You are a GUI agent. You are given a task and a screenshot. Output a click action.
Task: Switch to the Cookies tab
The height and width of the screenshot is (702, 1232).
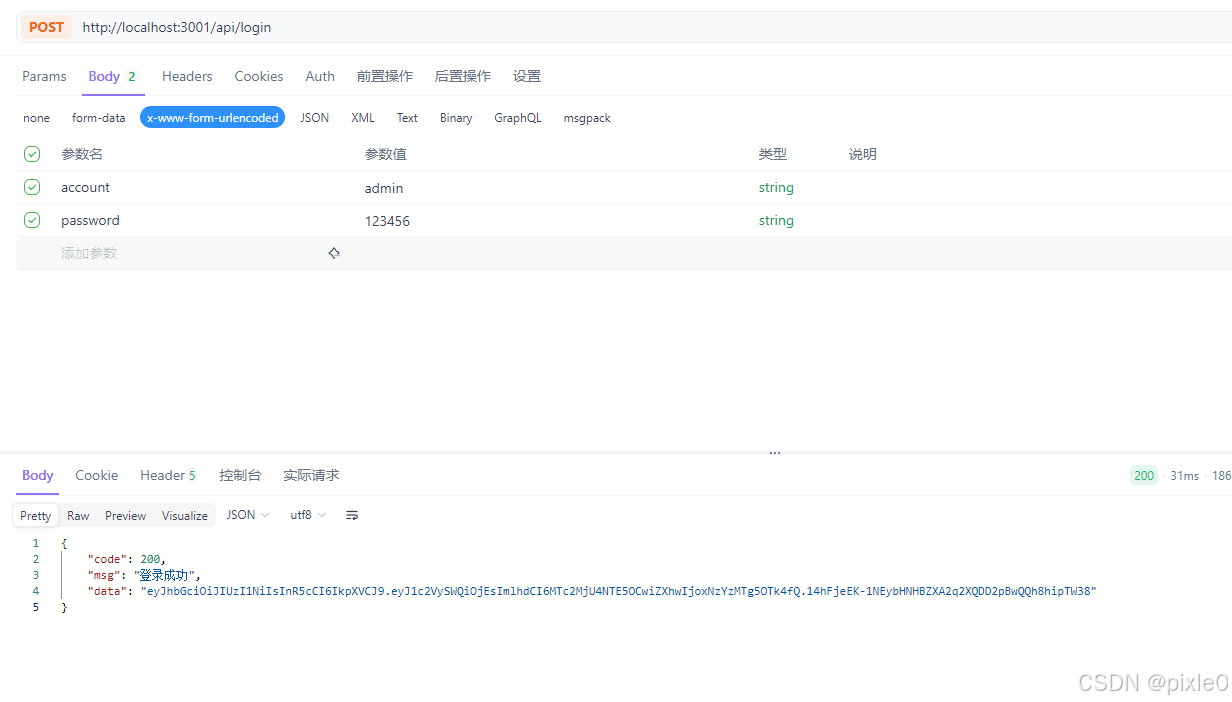coord(258,76)
